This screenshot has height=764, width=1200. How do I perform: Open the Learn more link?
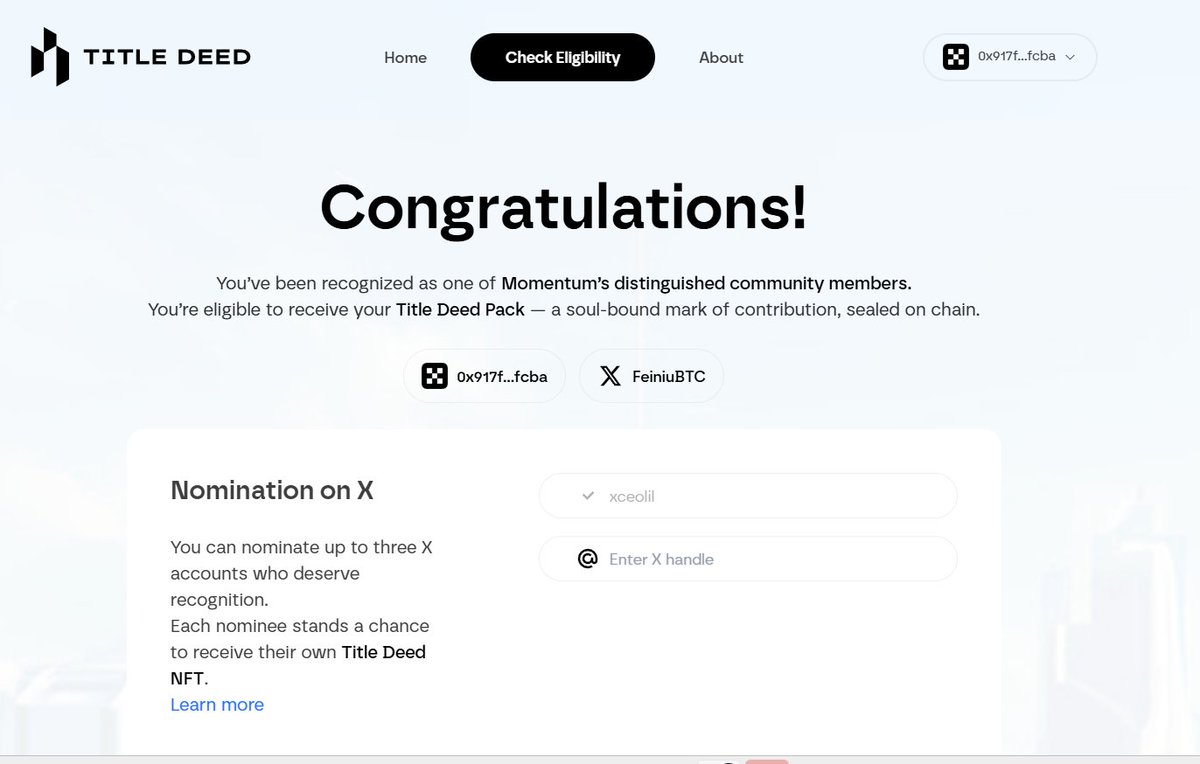pos(217,705)
